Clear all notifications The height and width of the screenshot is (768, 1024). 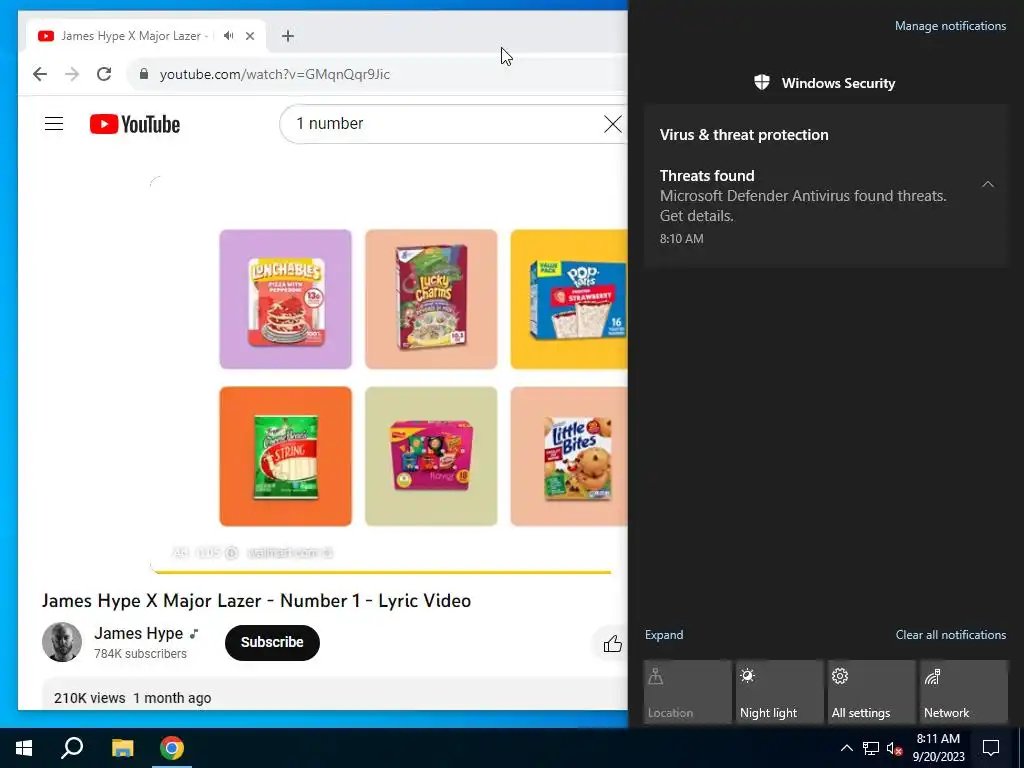[x=951, y=635]
